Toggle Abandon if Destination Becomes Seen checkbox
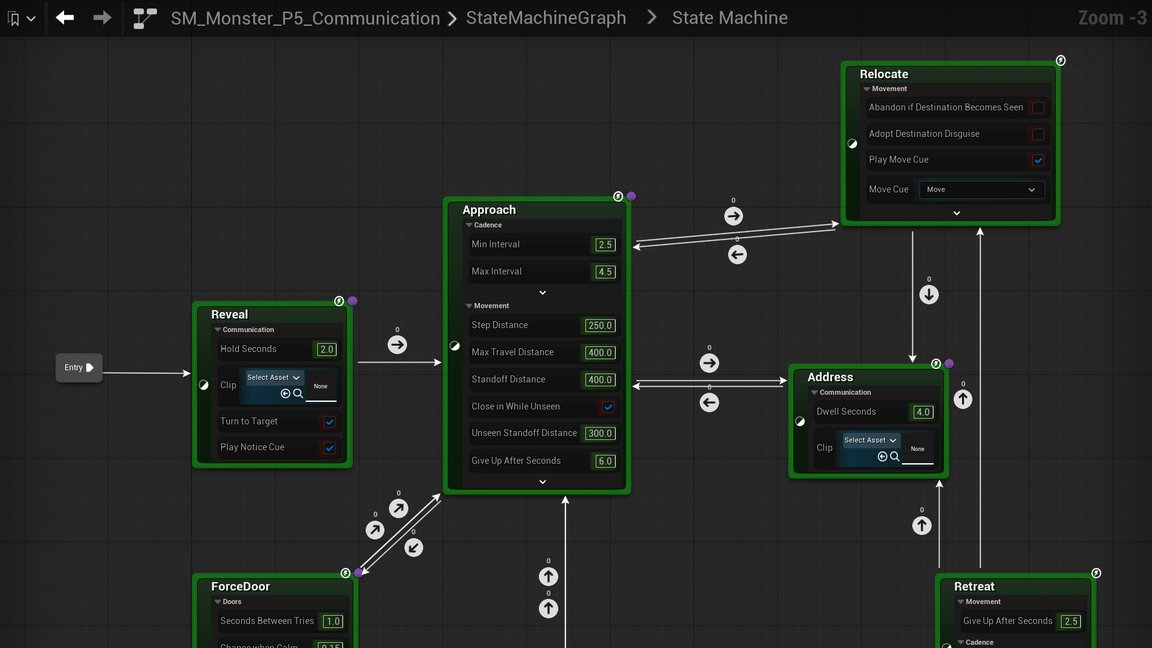 [x=1037, y=108]
